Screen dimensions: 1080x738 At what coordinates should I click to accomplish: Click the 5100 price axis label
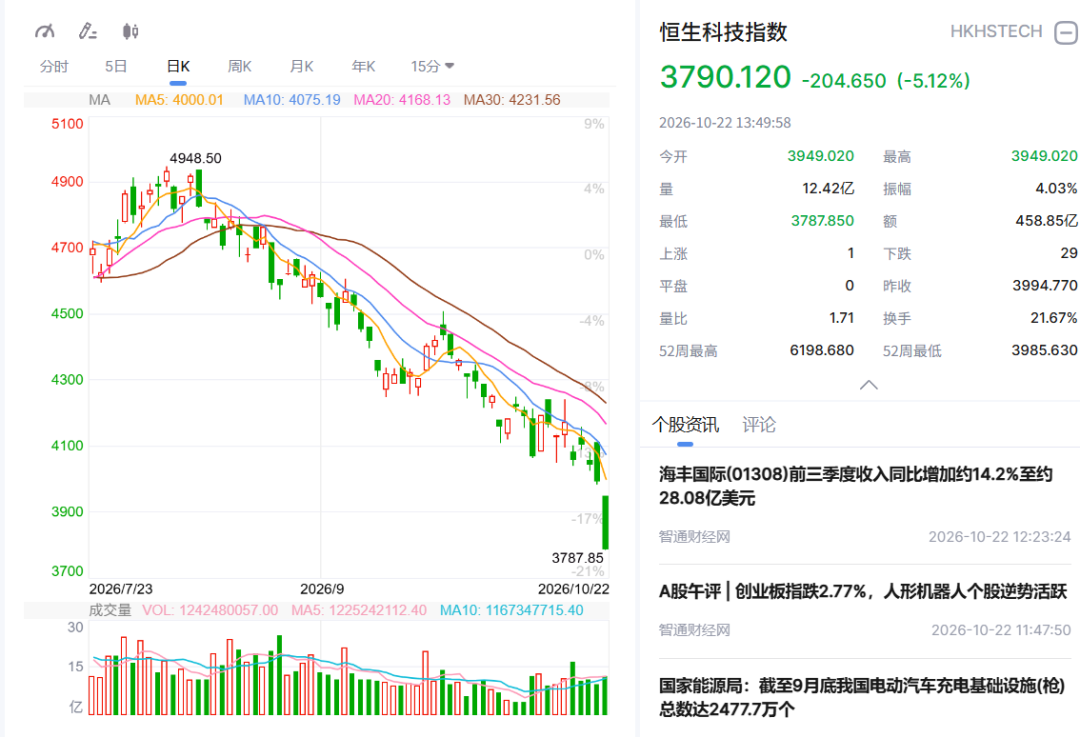point(68,124)
